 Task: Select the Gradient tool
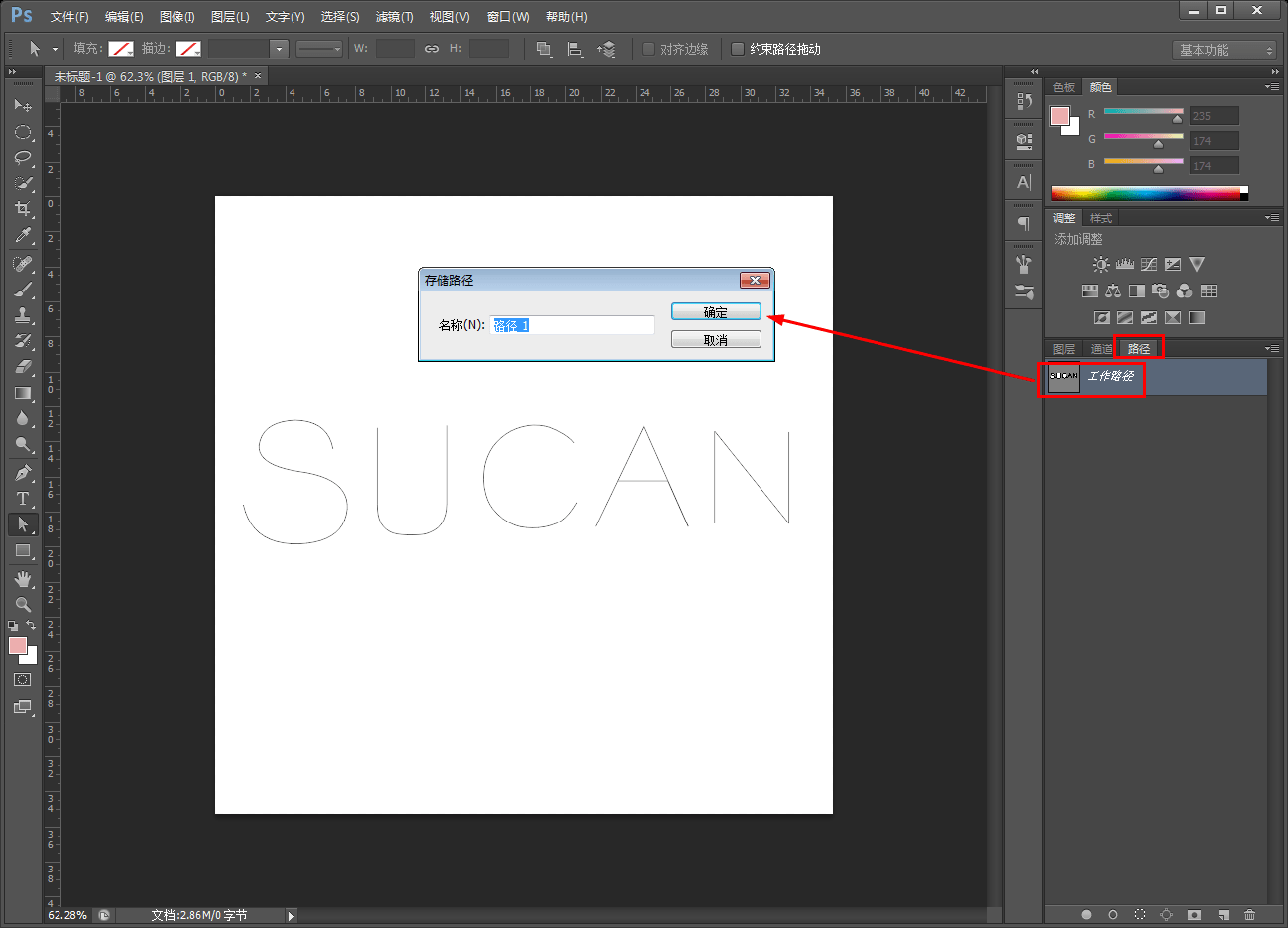pyautogui.click(x=23, y=393)
